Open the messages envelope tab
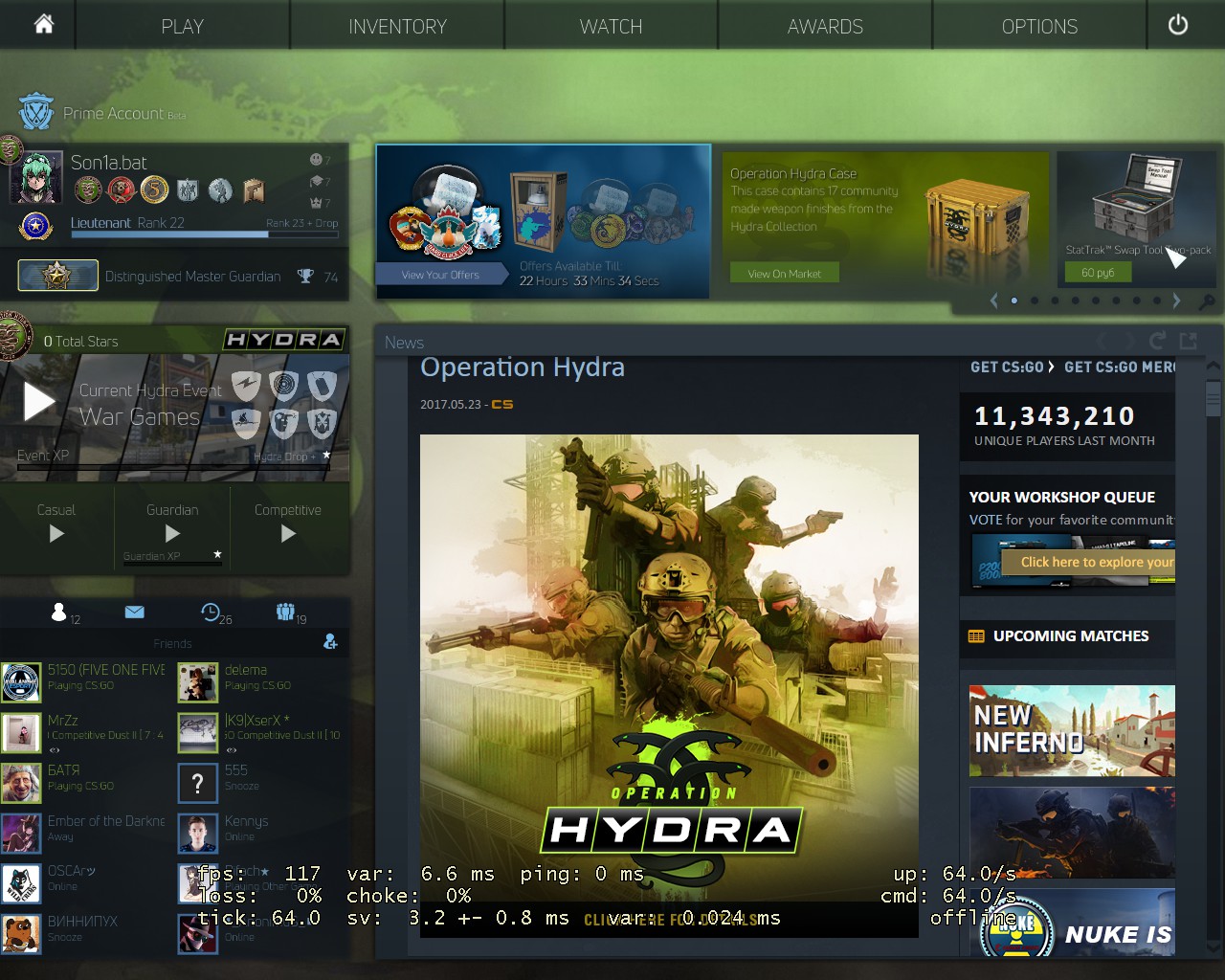Viewport: 1225px width, 980px height. tap(134, 612)
